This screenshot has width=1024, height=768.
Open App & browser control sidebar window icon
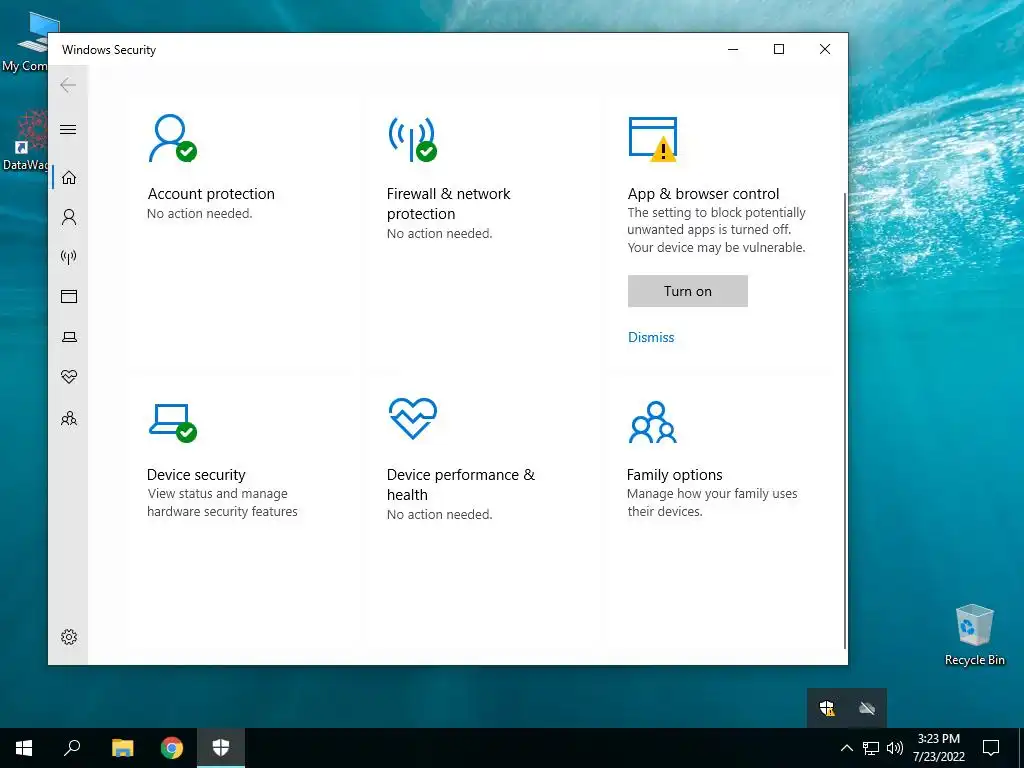pyautogui.click(x=69, y=296)
